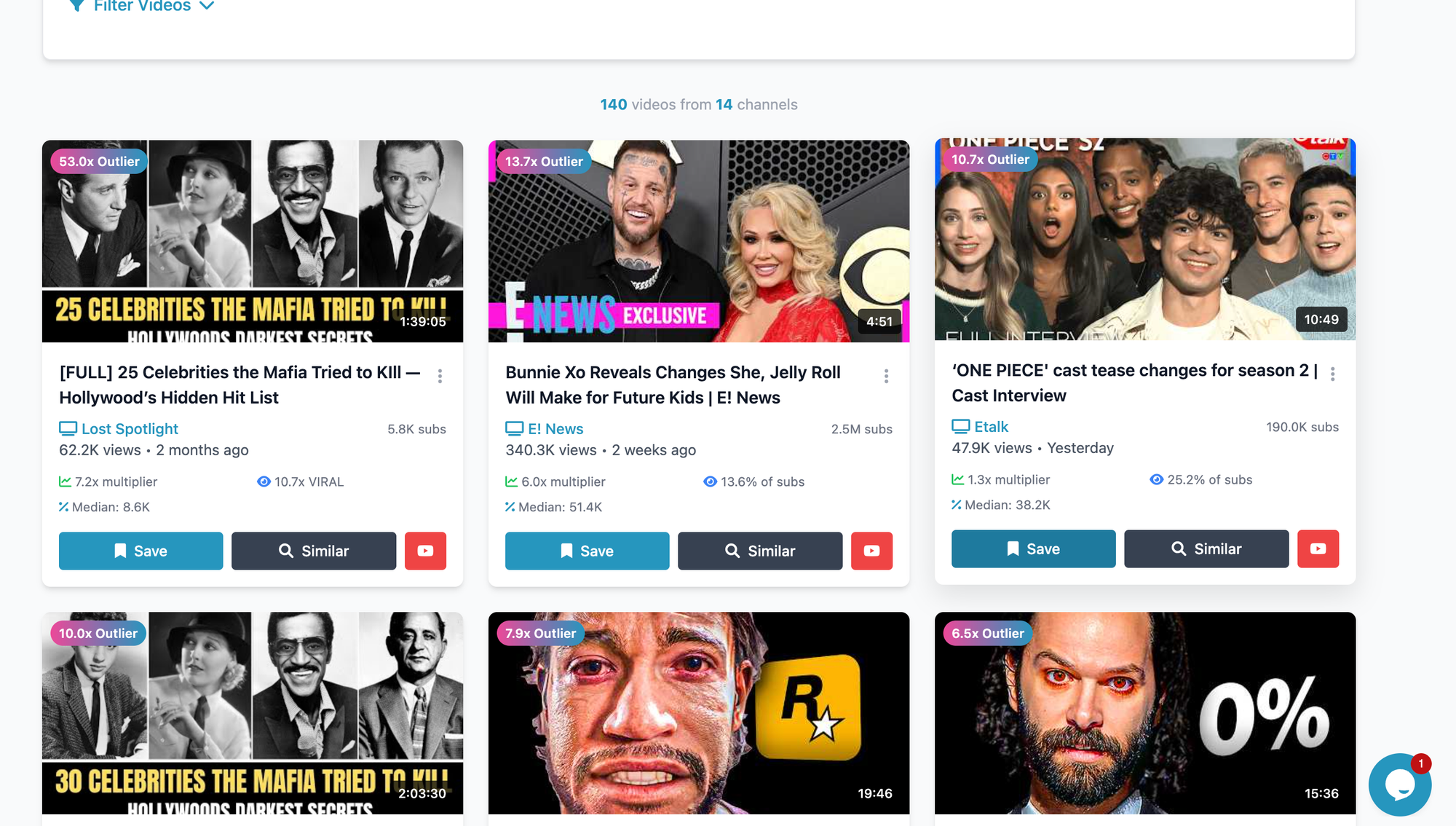Image resolution: width=1456 pixels, height=826 pixels.
Task: Save the 25 Celebrities Mafia video
Action: click(x=141, y=551)
